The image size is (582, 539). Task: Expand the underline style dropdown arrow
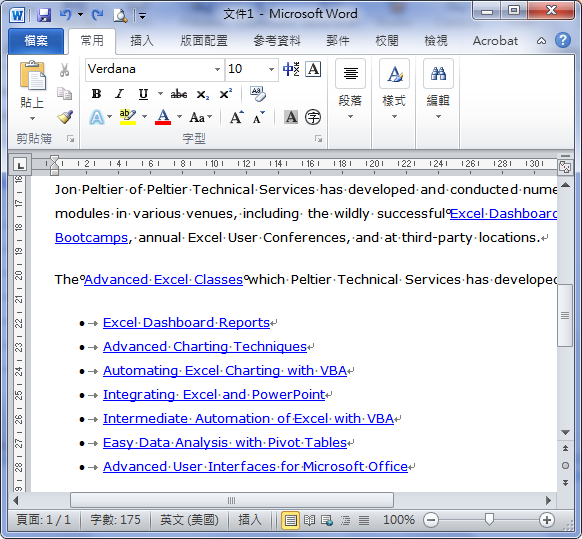(x=160, y=94)
